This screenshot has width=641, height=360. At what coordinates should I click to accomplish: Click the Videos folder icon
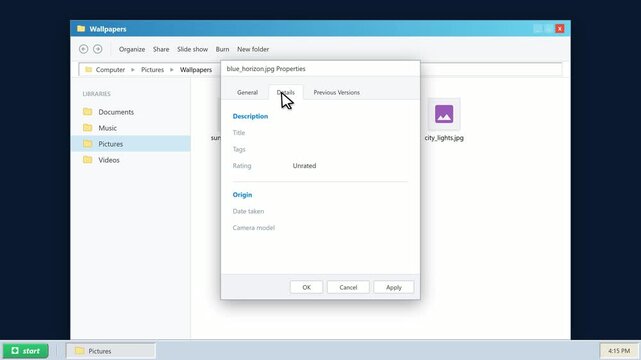click(87, 159)
